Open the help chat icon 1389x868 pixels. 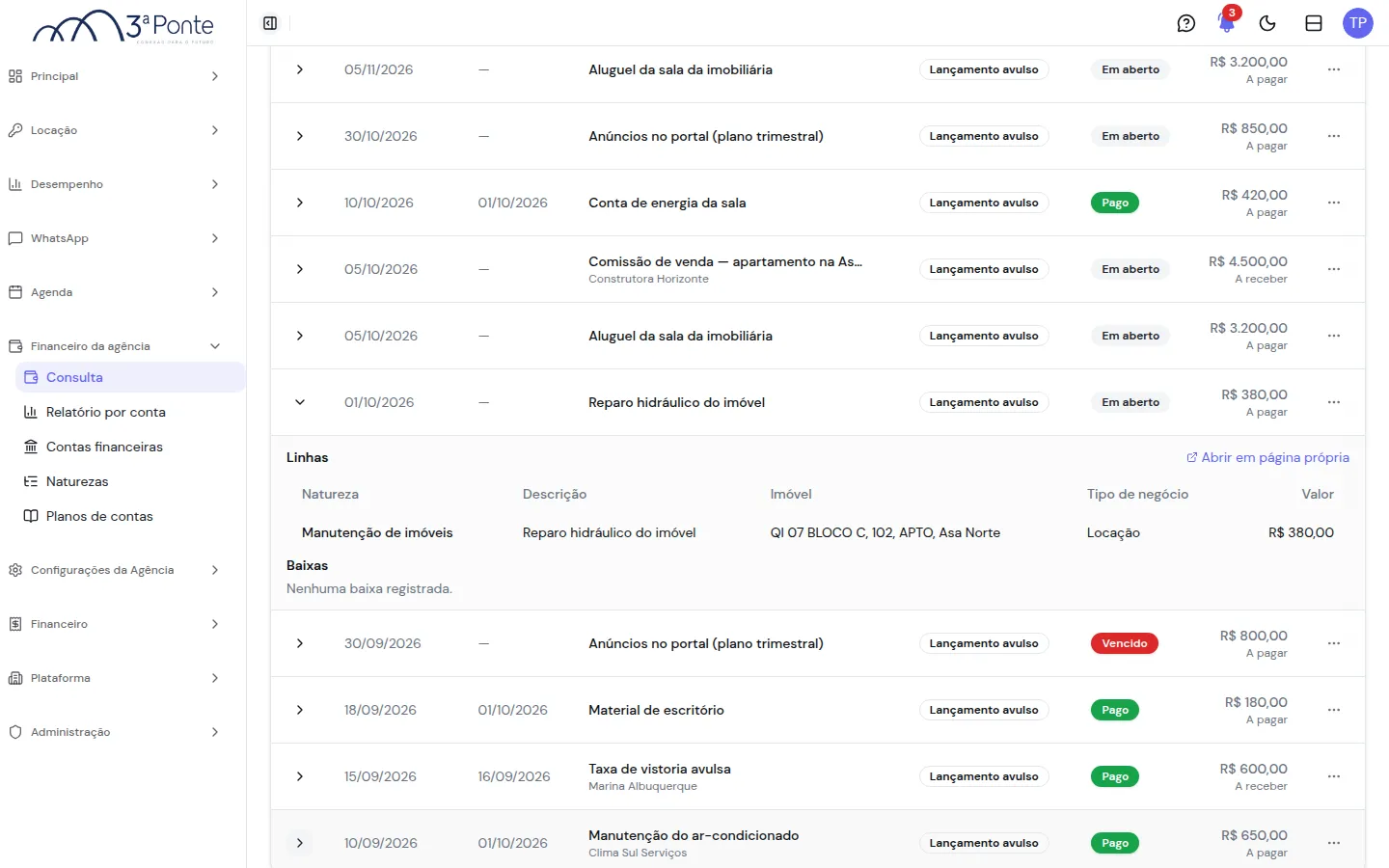pos(1186,23)
